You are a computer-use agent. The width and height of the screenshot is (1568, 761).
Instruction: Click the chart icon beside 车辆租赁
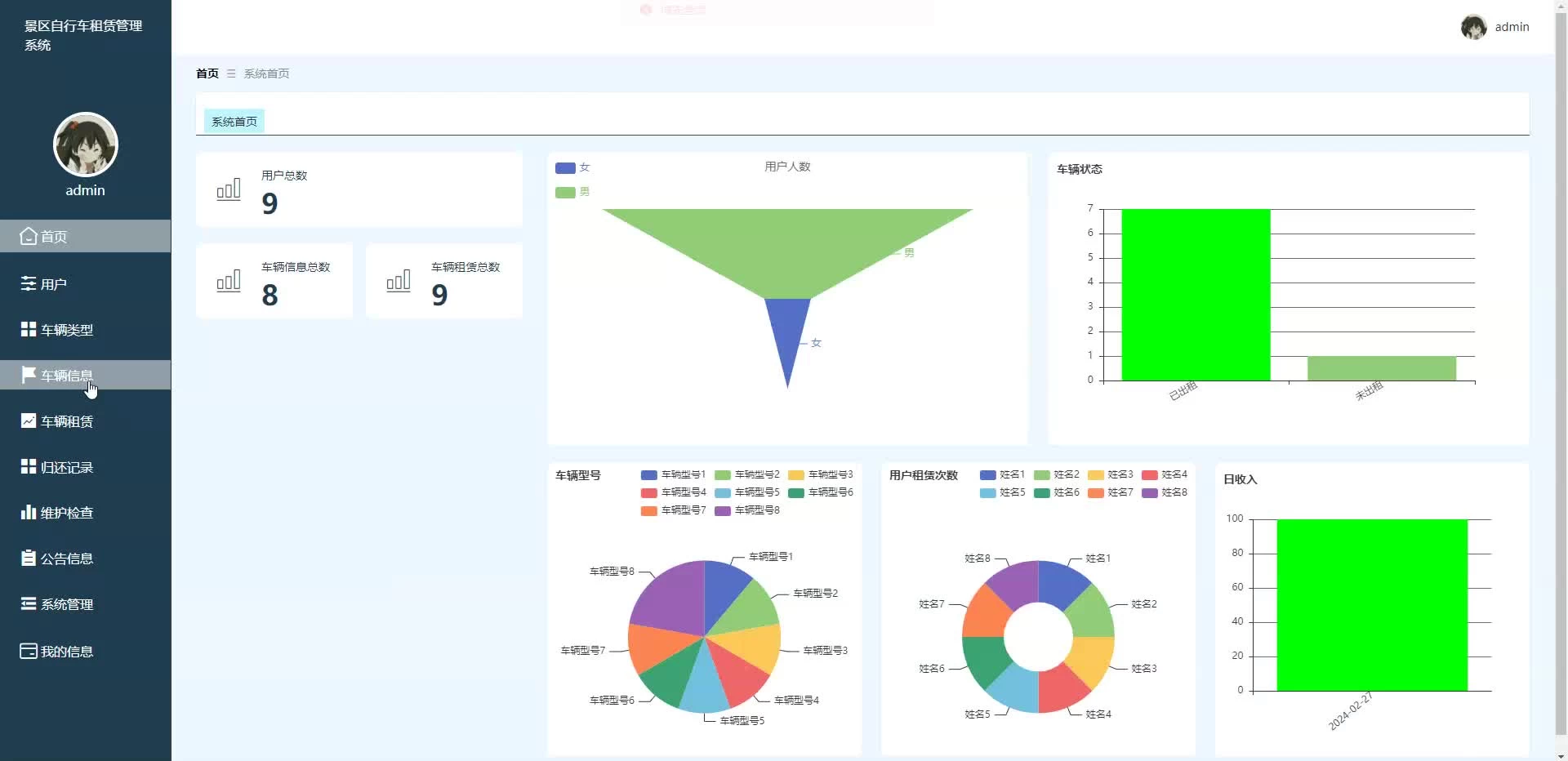29,421
